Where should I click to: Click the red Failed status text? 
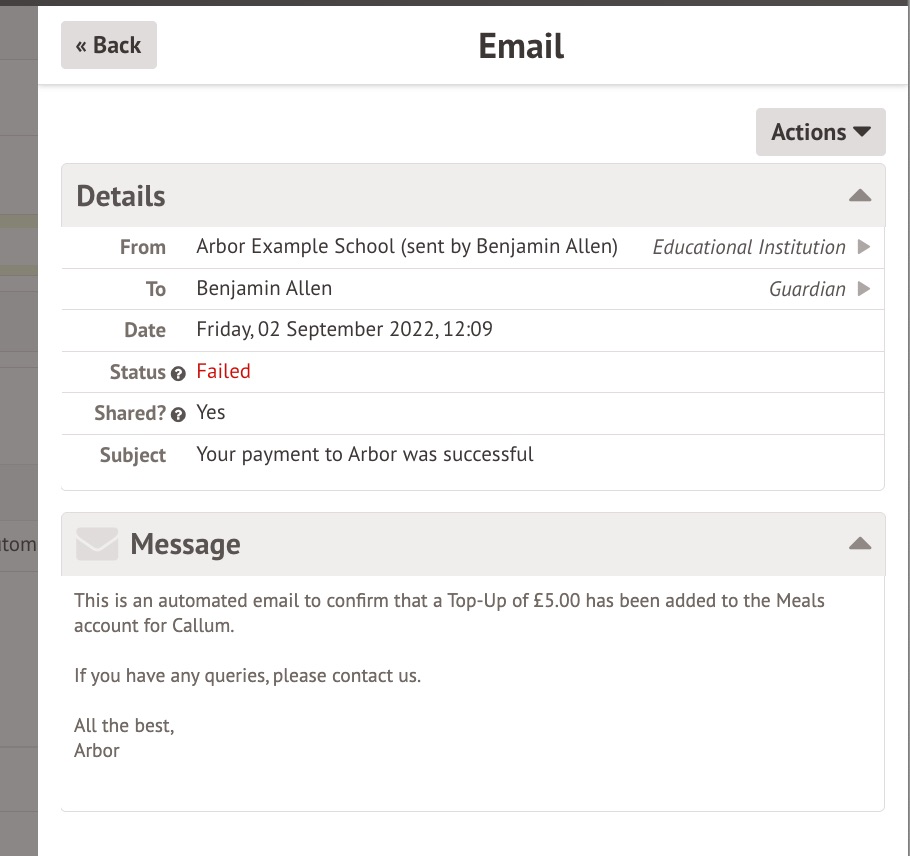223,371
